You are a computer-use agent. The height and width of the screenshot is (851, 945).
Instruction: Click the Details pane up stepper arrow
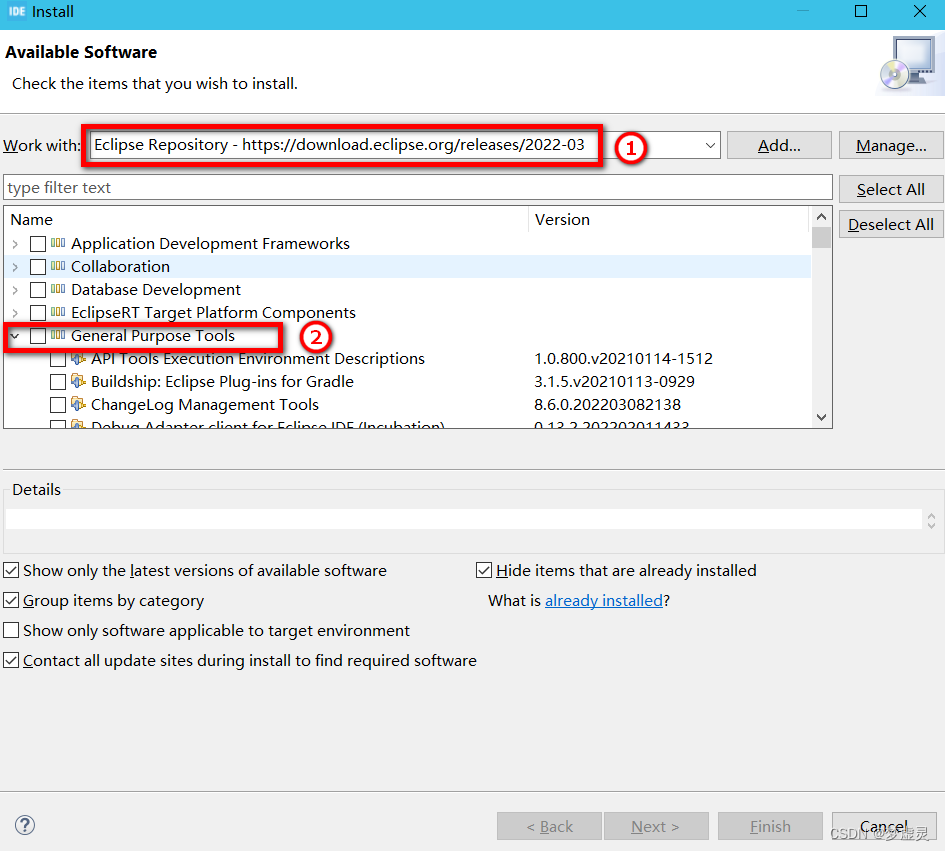pos(931,515)
